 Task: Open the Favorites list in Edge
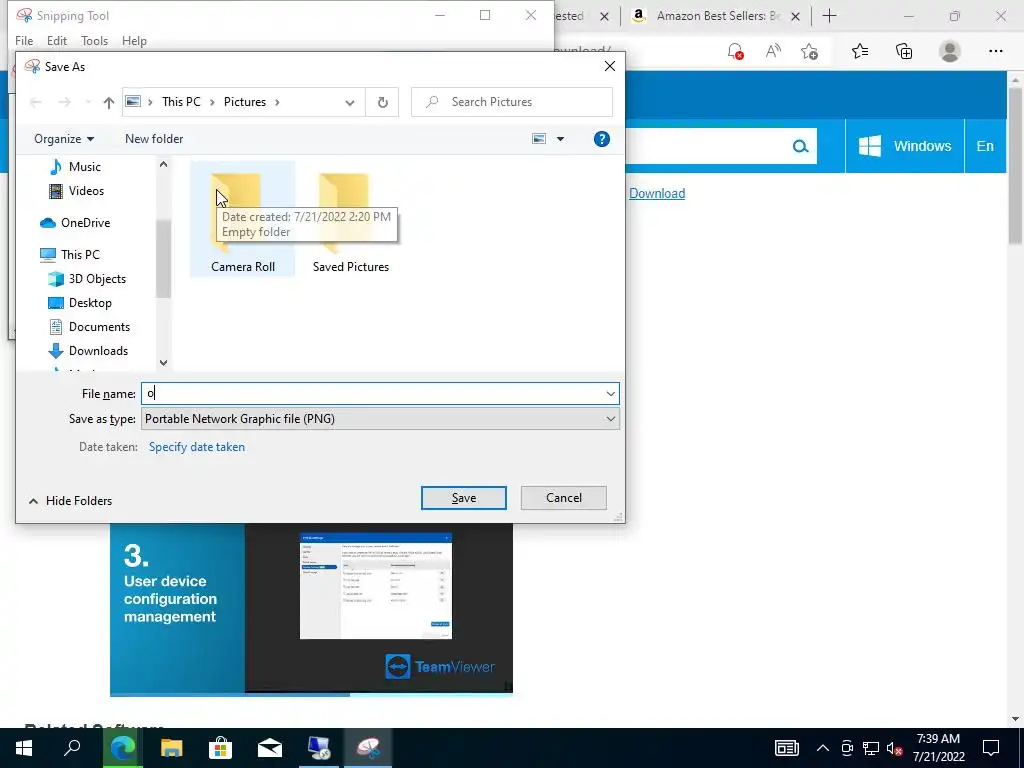pos(860,52)
